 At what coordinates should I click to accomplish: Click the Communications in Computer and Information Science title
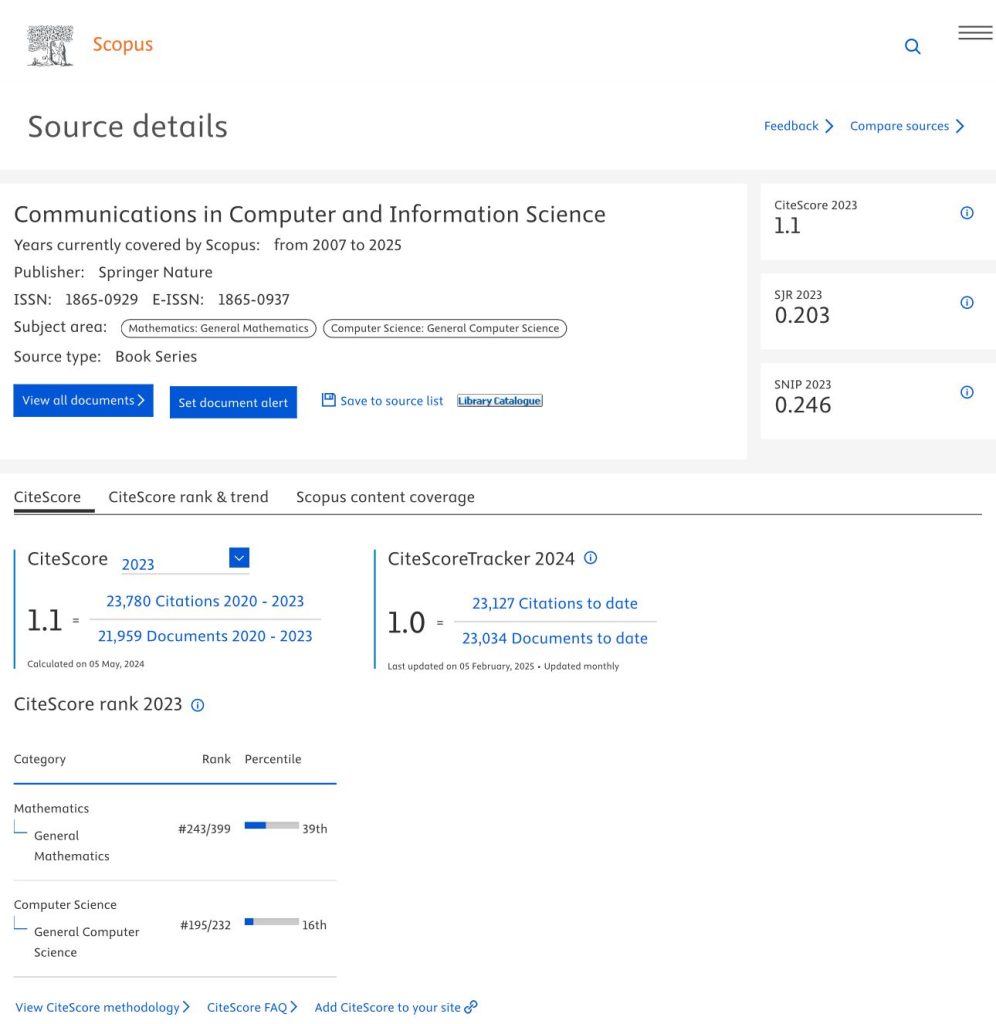pos(310,214)
